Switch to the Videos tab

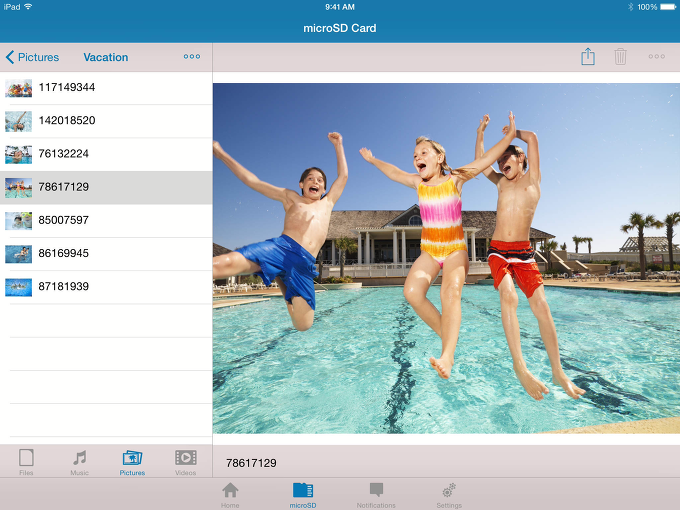click(186, 462)
